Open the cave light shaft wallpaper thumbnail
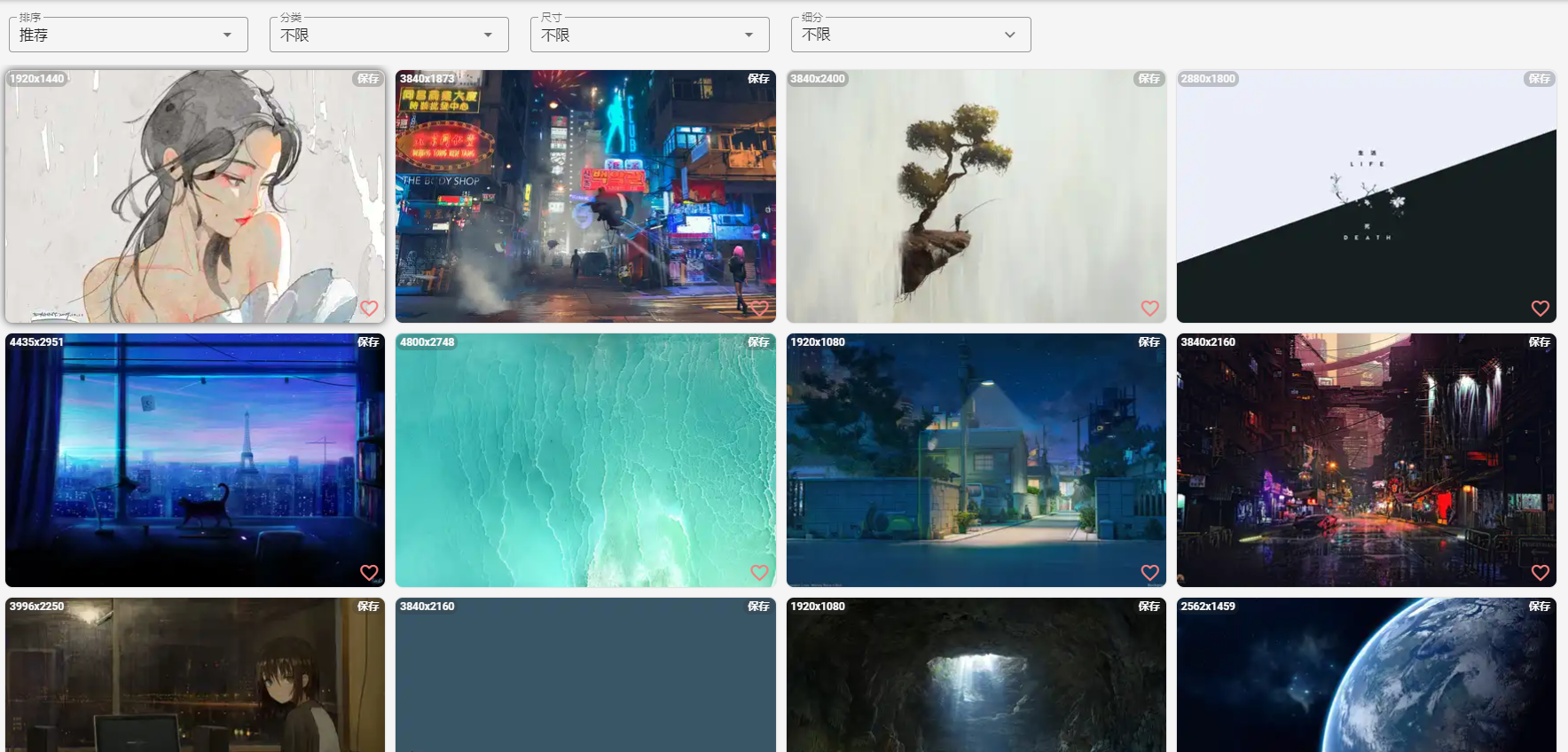The height and width of the screenshot is (752, 1568). (x=976, y=683)
